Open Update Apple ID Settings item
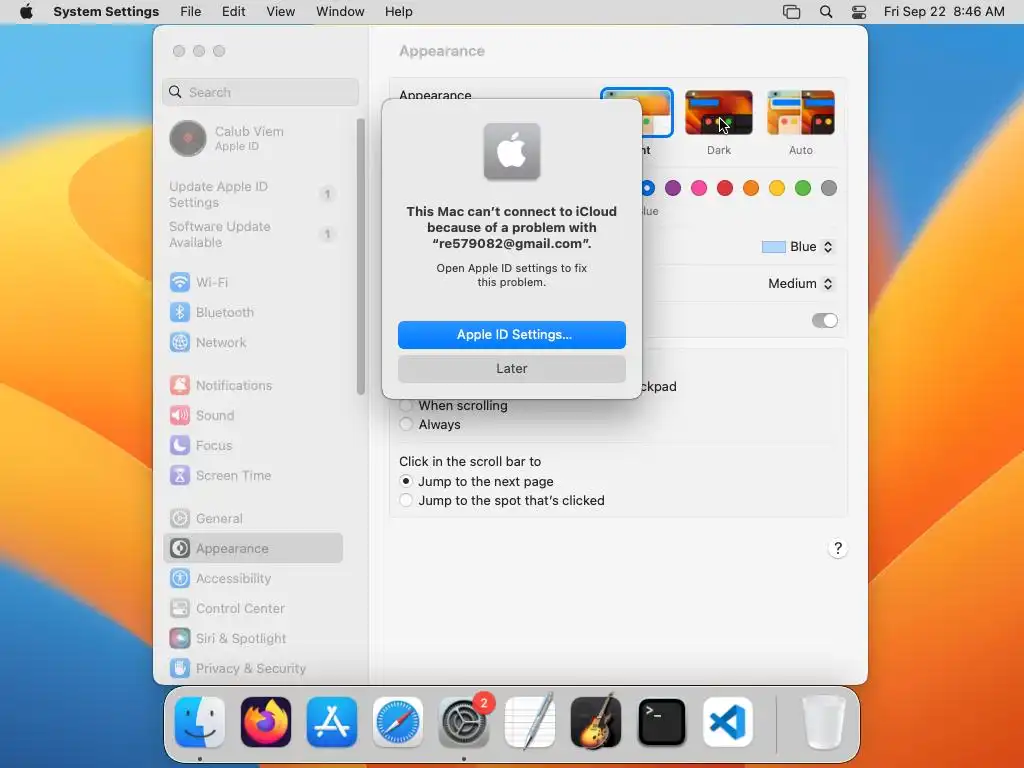This screenshot has width=1024, height=768. click(252, 195)
